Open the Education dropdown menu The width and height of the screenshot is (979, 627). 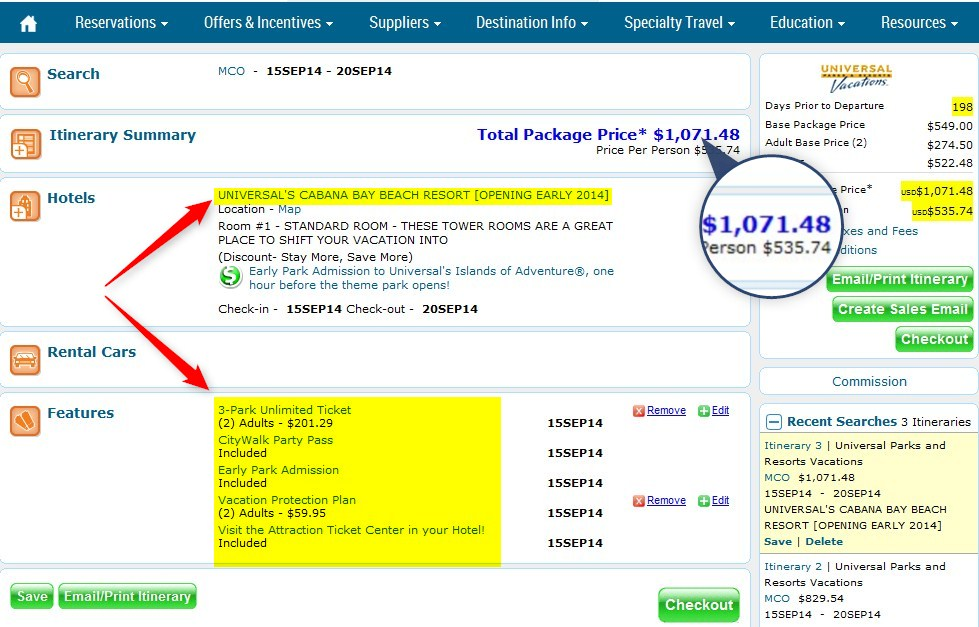coord(807,22)
